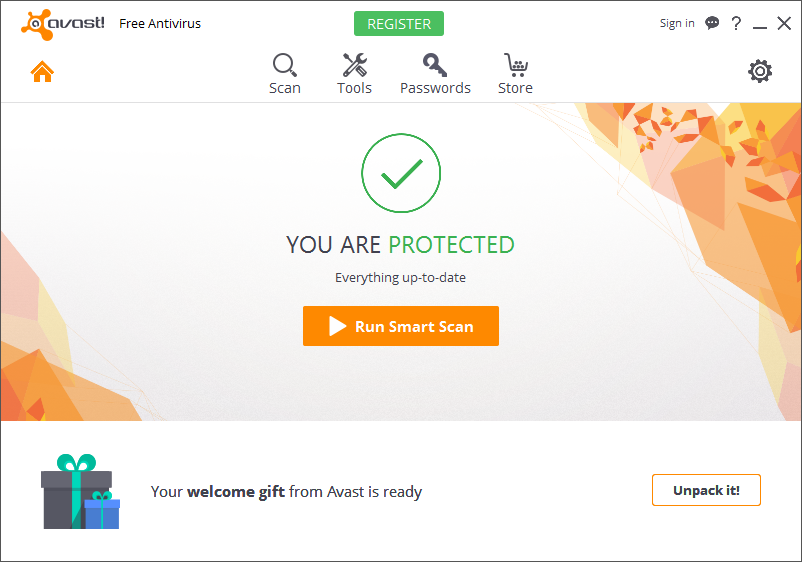Click the Everything up-to-date message

click(x=400, y=277)
